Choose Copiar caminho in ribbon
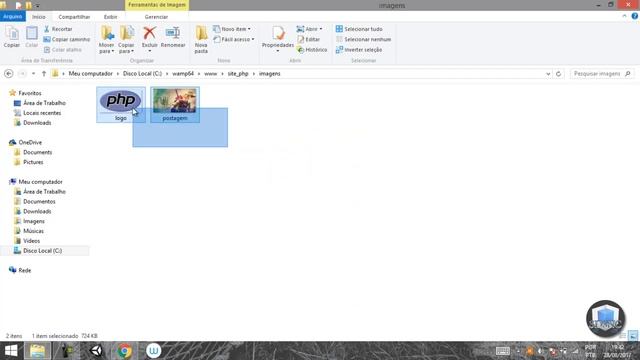The height and width of the screenshot is (360, 640). point(67,39)
